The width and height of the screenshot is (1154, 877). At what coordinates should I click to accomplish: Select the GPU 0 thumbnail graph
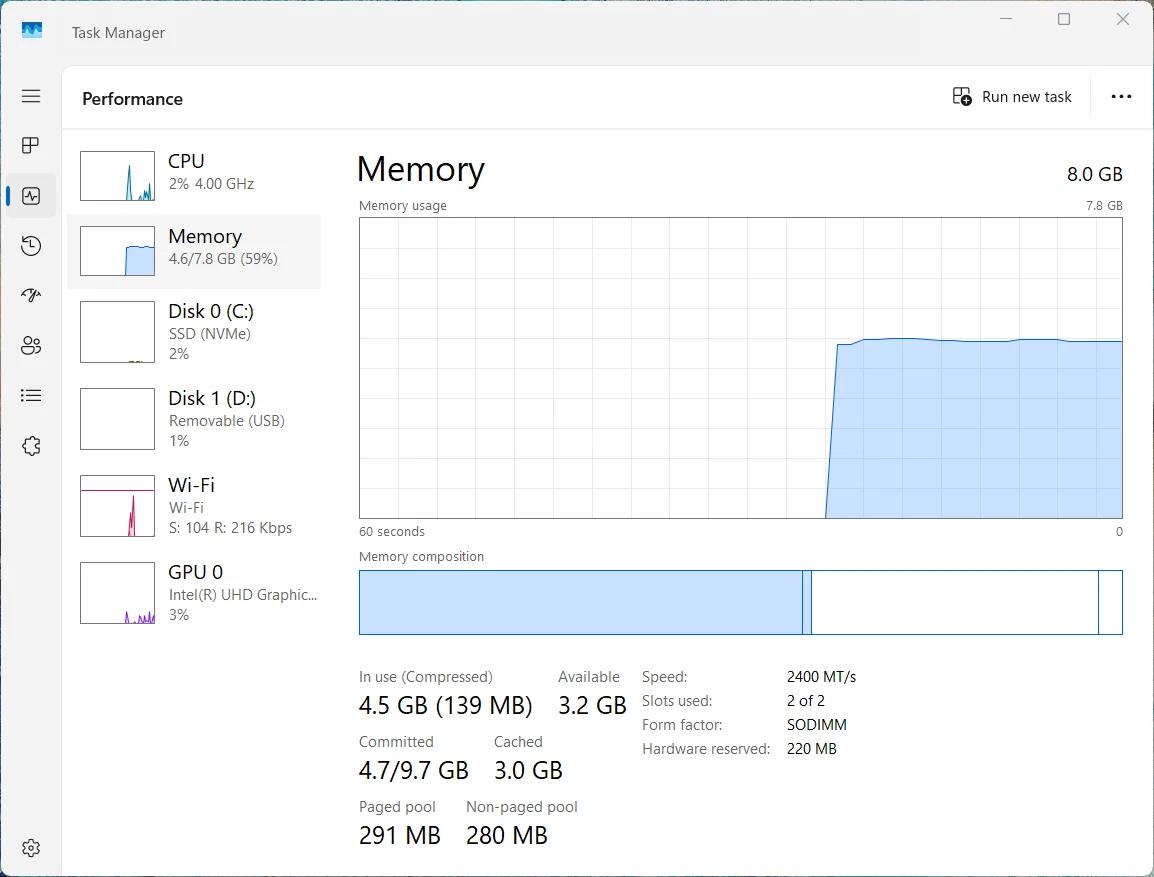click(118, 593)
